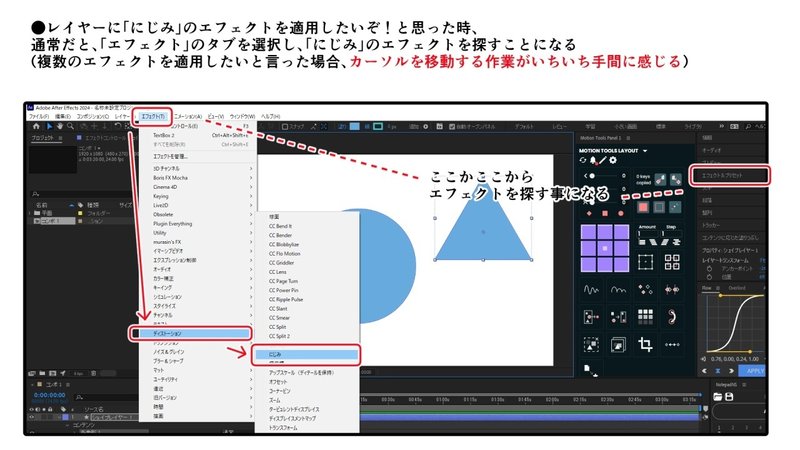Click the pink circle keyframe icon
The width and height of the screenshot is (800, 450).
620,213
